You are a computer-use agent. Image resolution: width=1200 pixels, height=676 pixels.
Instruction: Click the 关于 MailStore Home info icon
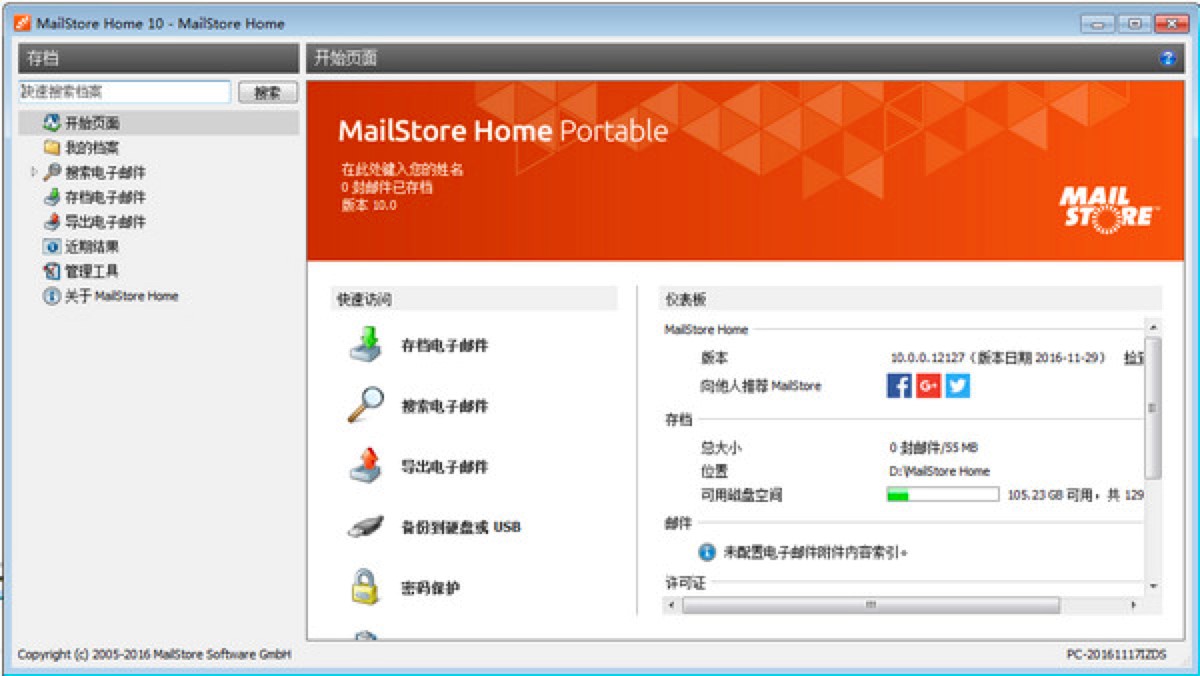[x=52, y=296]
